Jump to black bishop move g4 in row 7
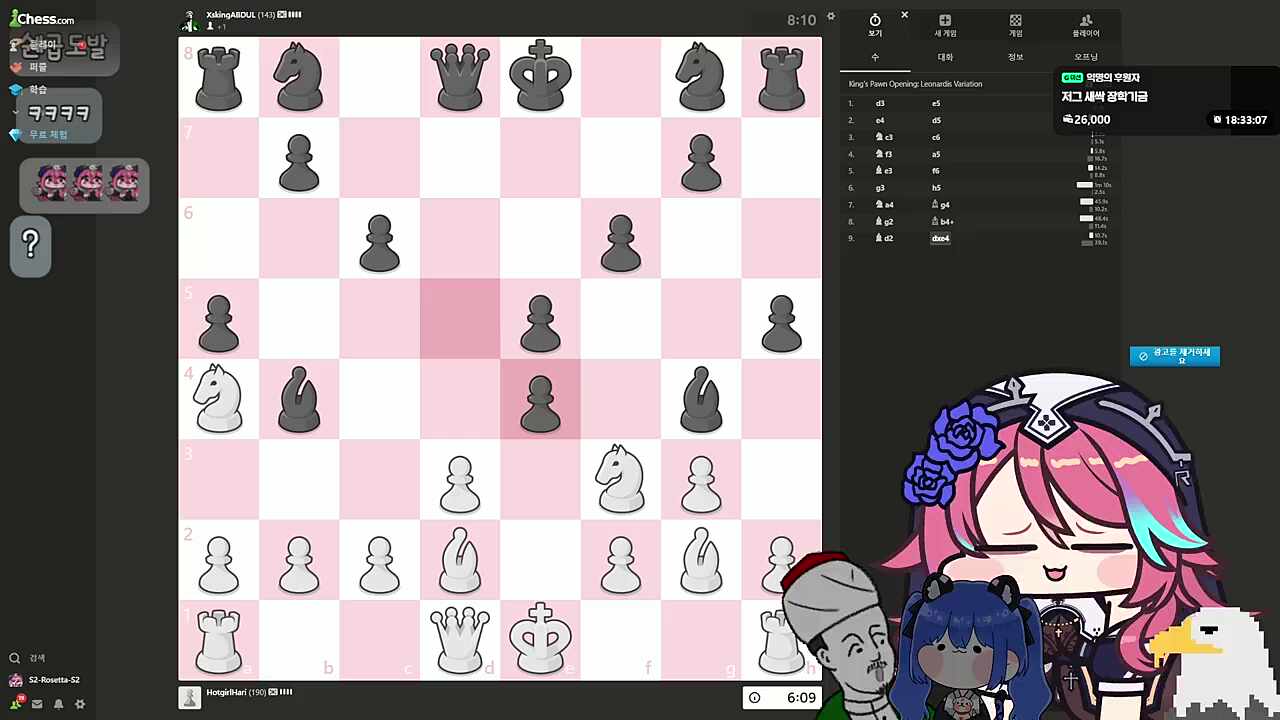Viewport: 1280px width, 720px height. tap(940, 205)
